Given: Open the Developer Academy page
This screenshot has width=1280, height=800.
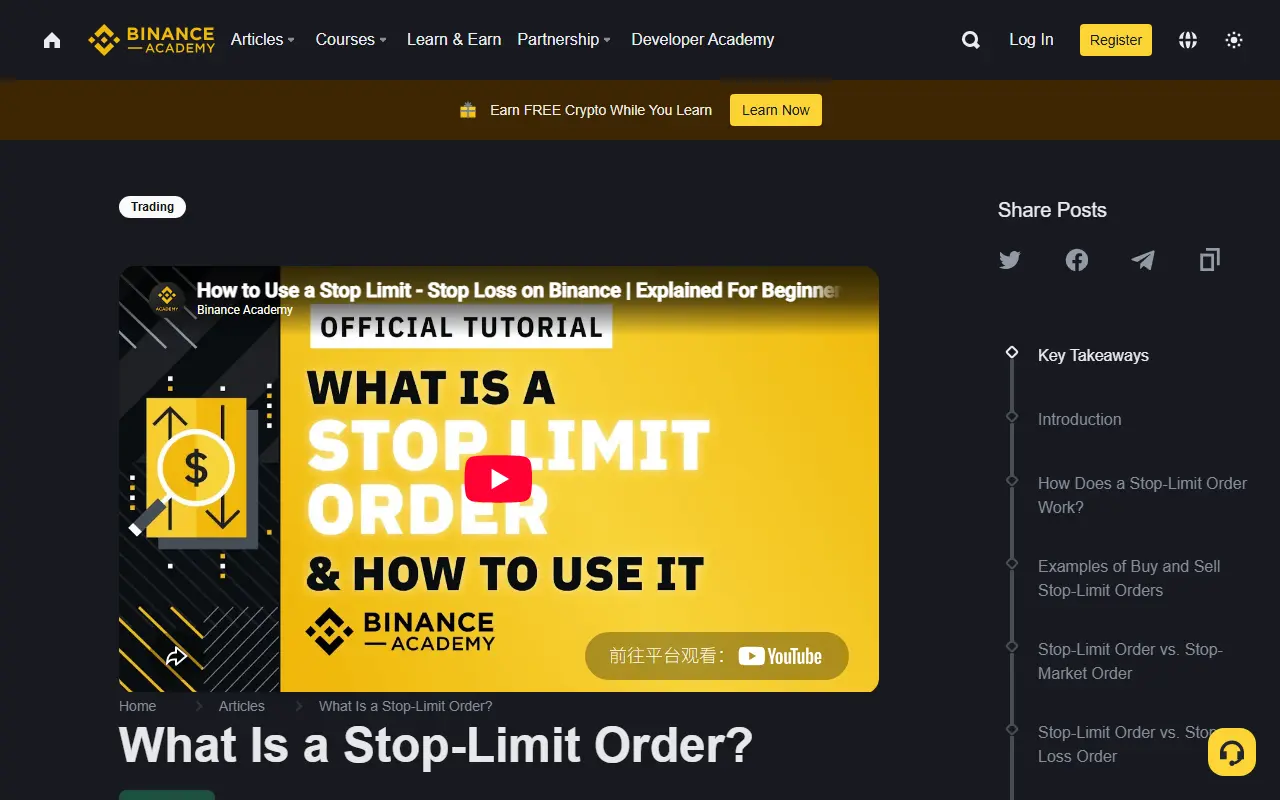Looking at the screenshot, I should [x=703, y=40].
